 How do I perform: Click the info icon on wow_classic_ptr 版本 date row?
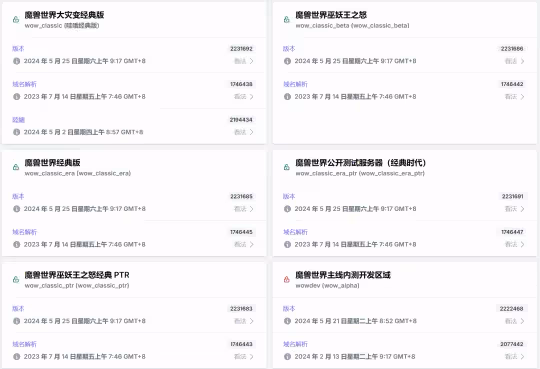click(x=17, y=321)
